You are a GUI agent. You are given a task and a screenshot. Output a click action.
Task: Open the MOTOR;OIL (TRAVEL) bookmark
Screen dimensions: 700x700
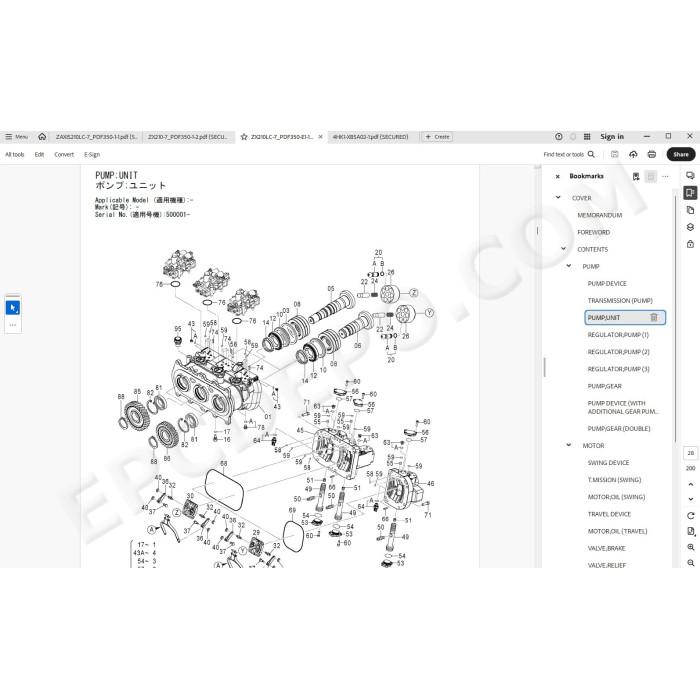coord(617,531)
